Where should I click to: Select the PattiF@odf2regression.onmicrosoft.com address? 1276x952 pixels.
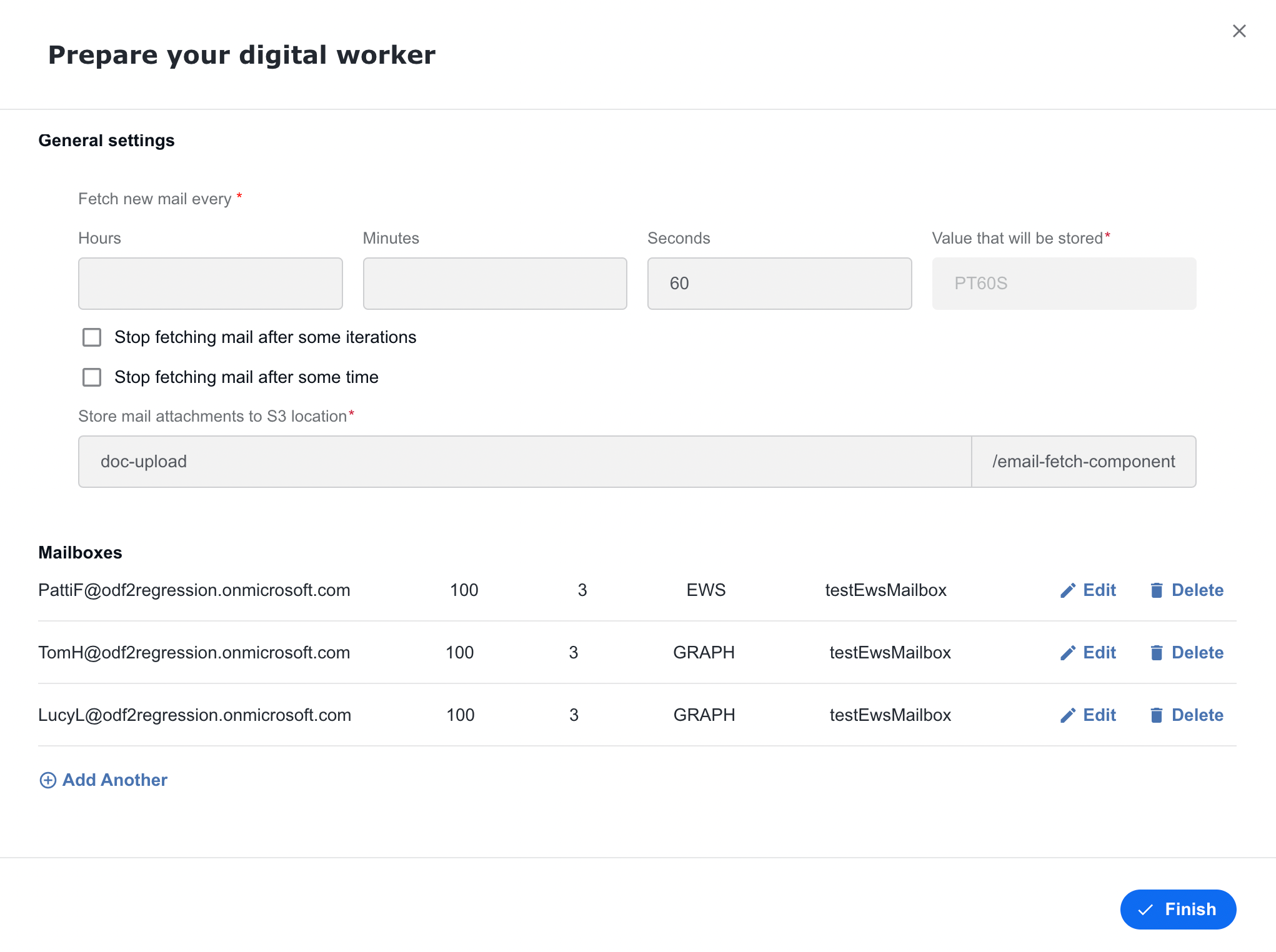pos(194,590)
